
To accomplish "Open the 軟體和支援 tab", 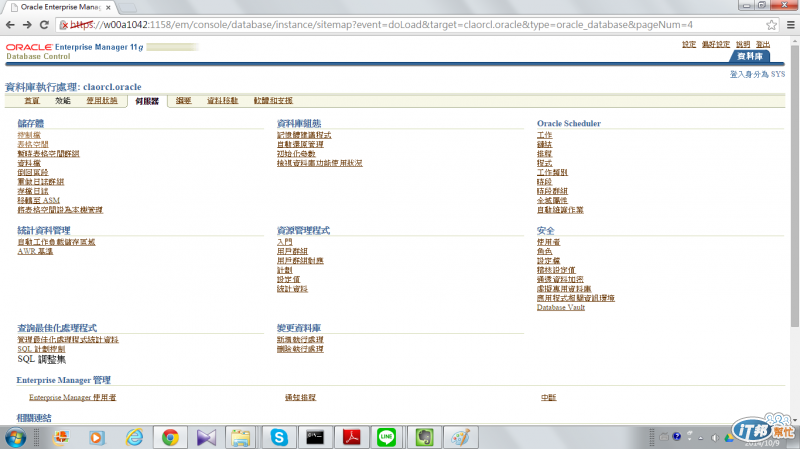I will click(273, 101).
